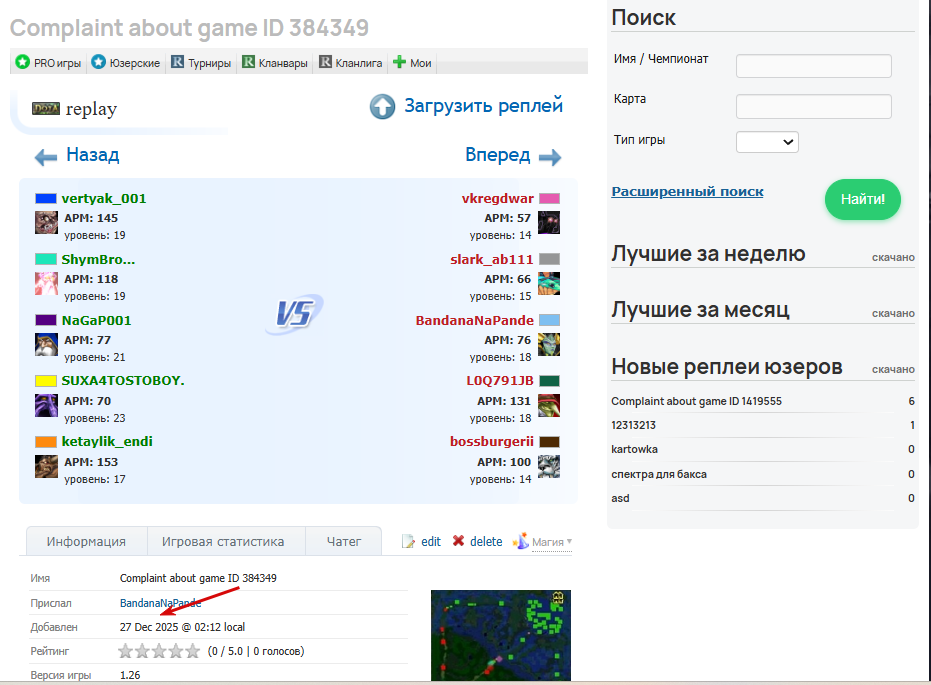This screenshot has width=931, height=685.
Task: Click vertyak_001's blue color swatch
Action: 46,198
